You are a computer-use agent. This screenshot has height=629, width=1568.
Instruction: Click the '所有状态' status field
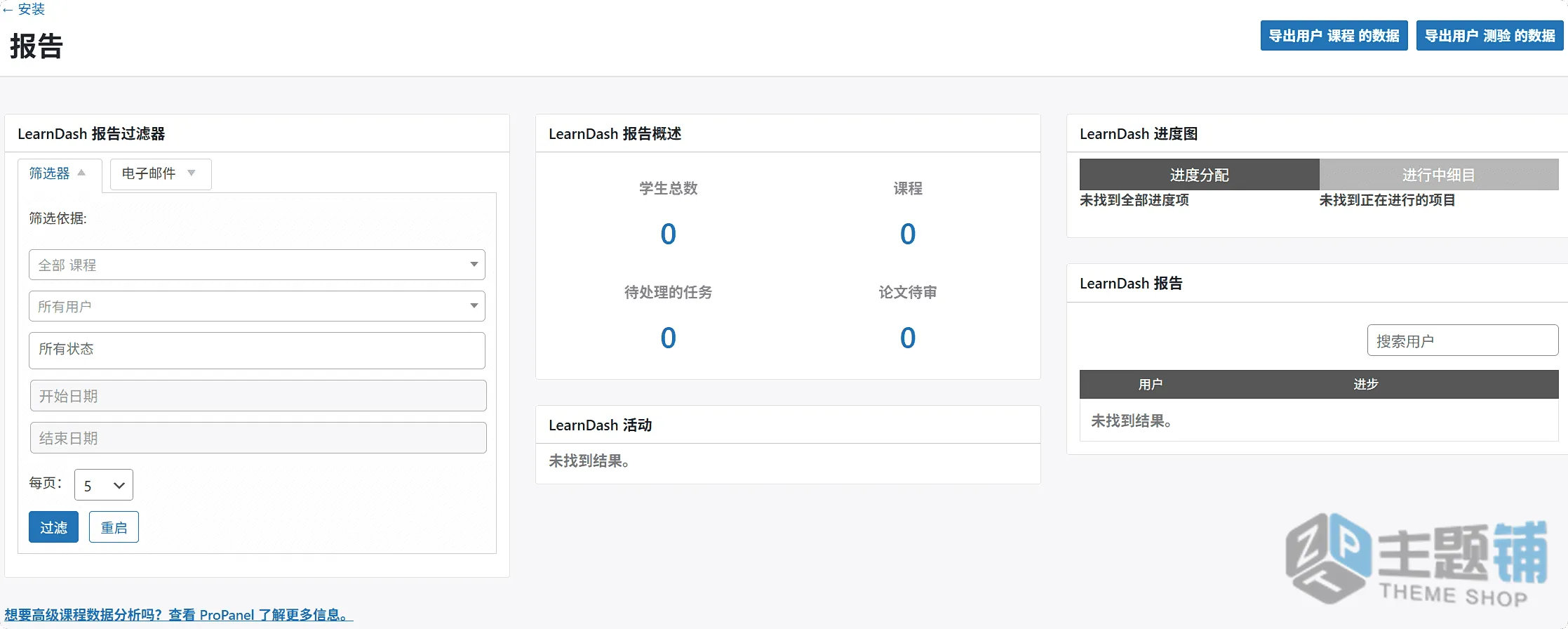tap(257, 350)
